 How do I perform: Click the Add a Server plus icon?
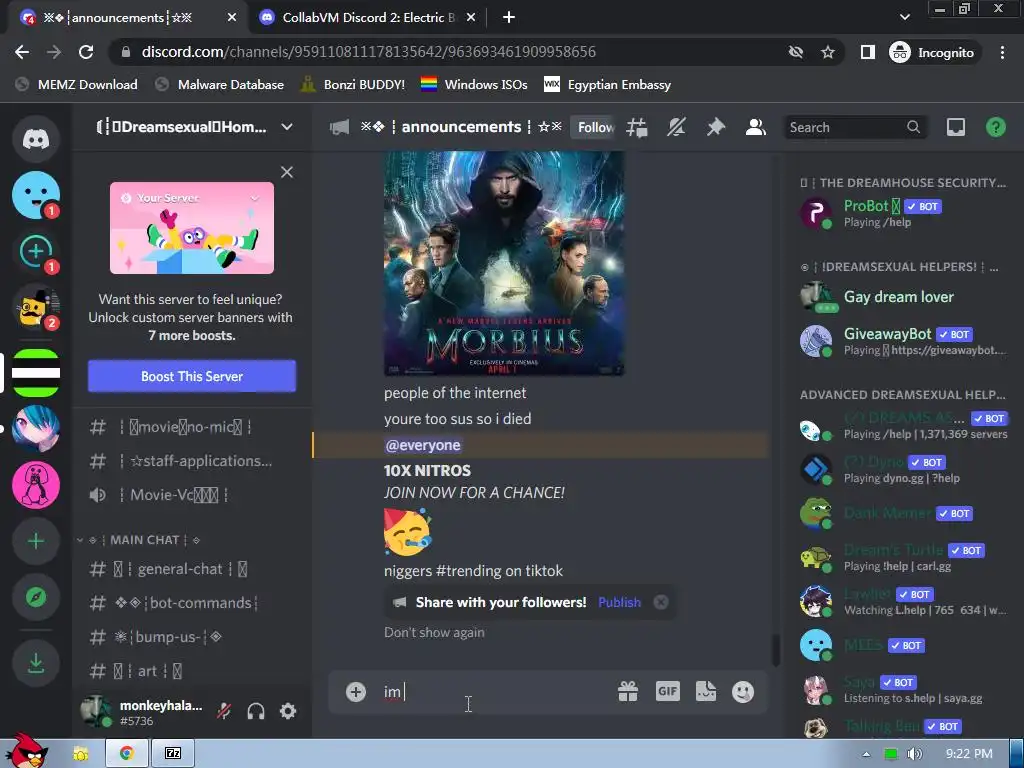[36, 541]
